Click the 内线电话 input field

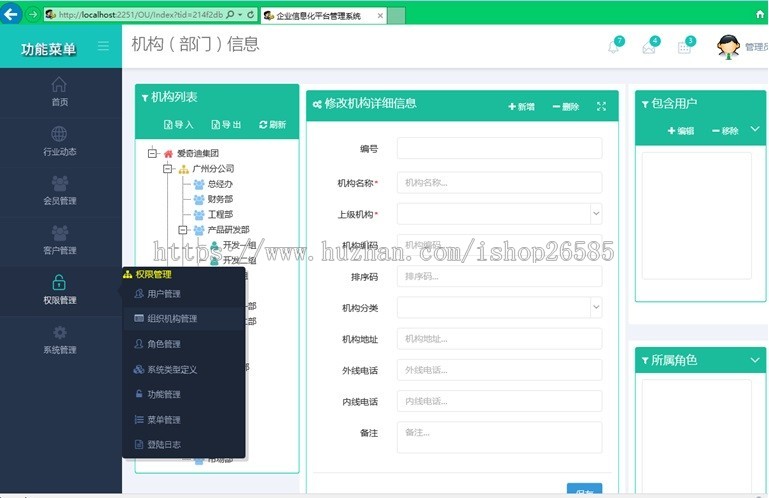point(499,401)
